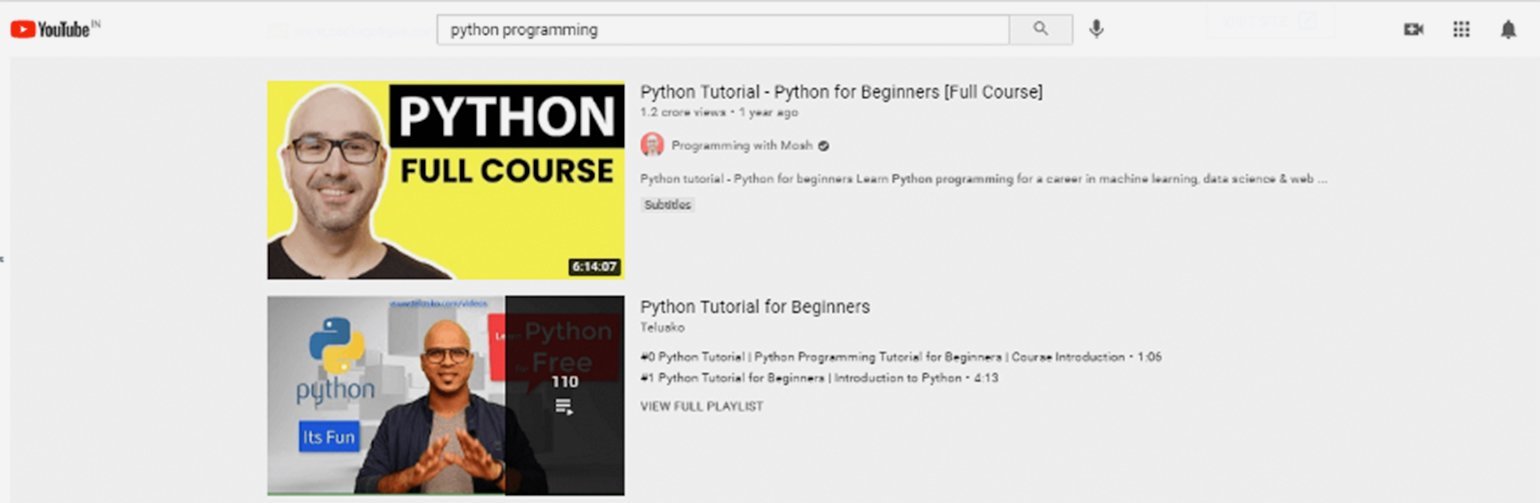This screenshot has width=1540, height=503.
Task: Open the create video camera icon
Action: (x=1413, y=30)
